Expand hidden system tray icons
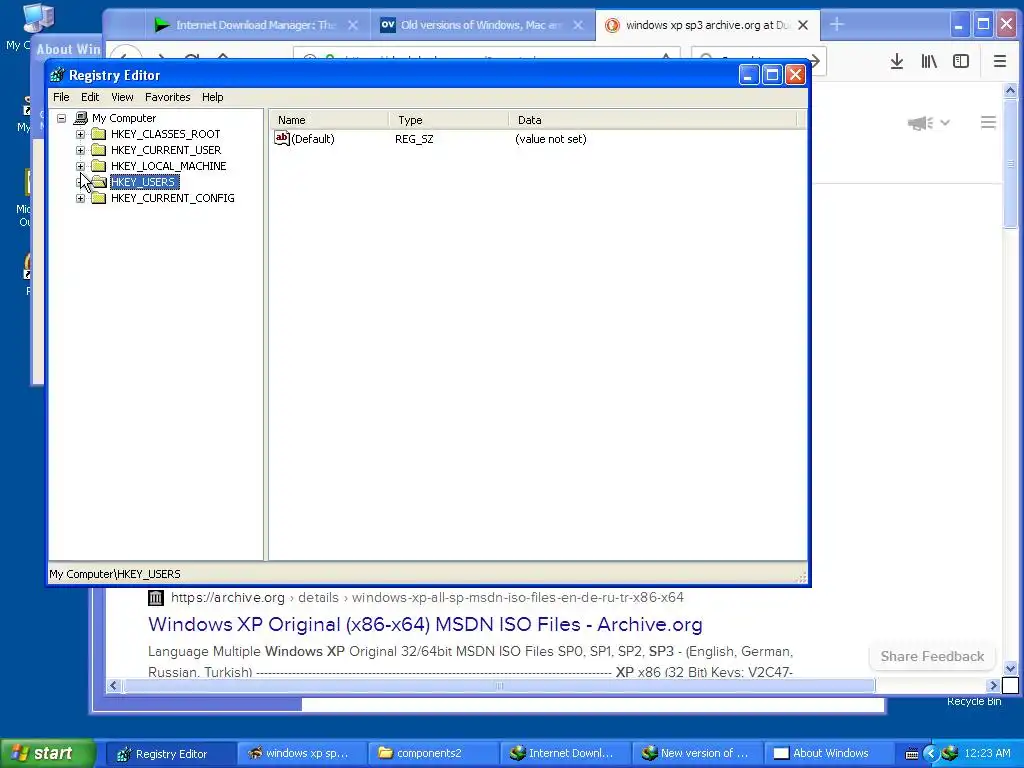This screenshot has width=1024, height=768. pos(931,754)
